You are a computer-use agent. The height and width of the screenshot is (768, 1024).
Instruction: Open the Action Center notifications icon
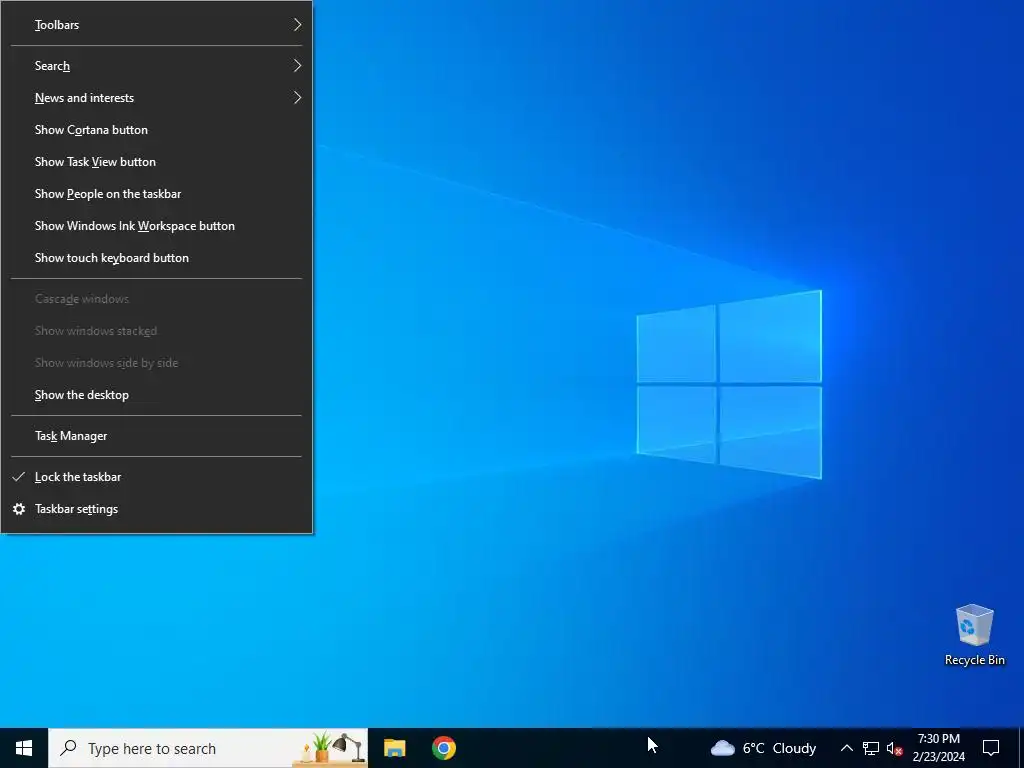pos(991,748)
